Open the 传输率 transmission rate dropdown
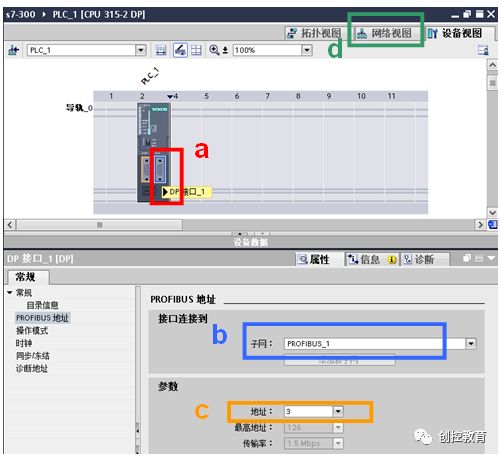 coord(338,443)
